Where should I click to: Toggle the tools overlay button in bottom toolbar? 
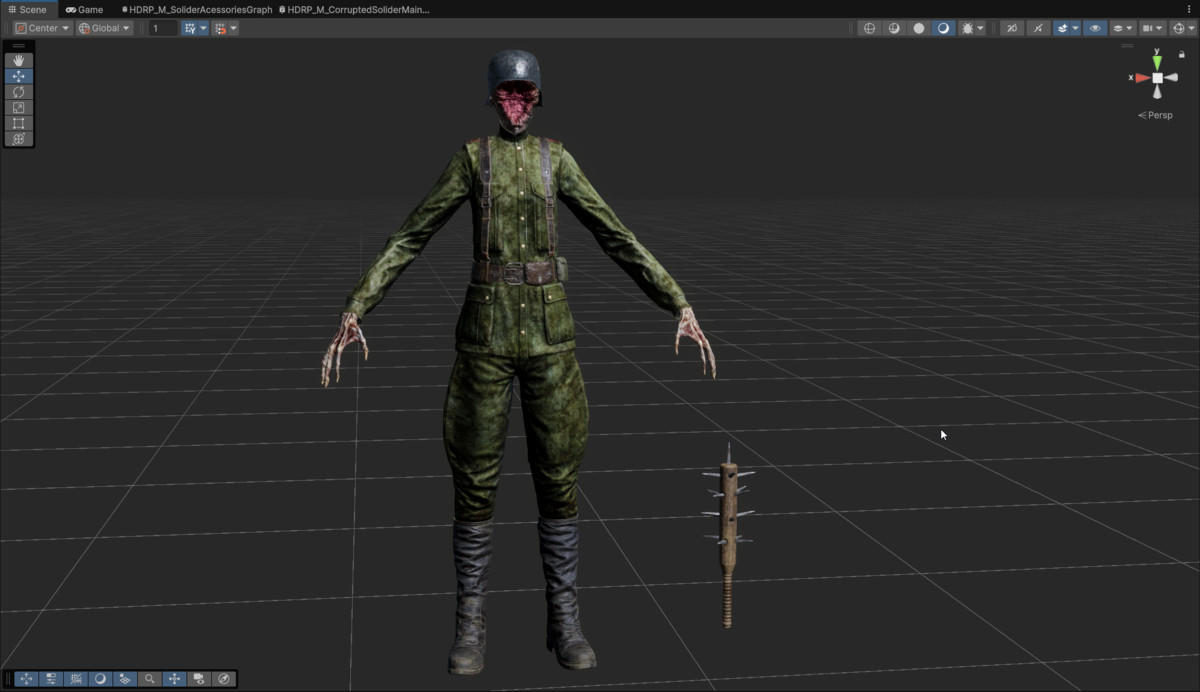[26, 679]
